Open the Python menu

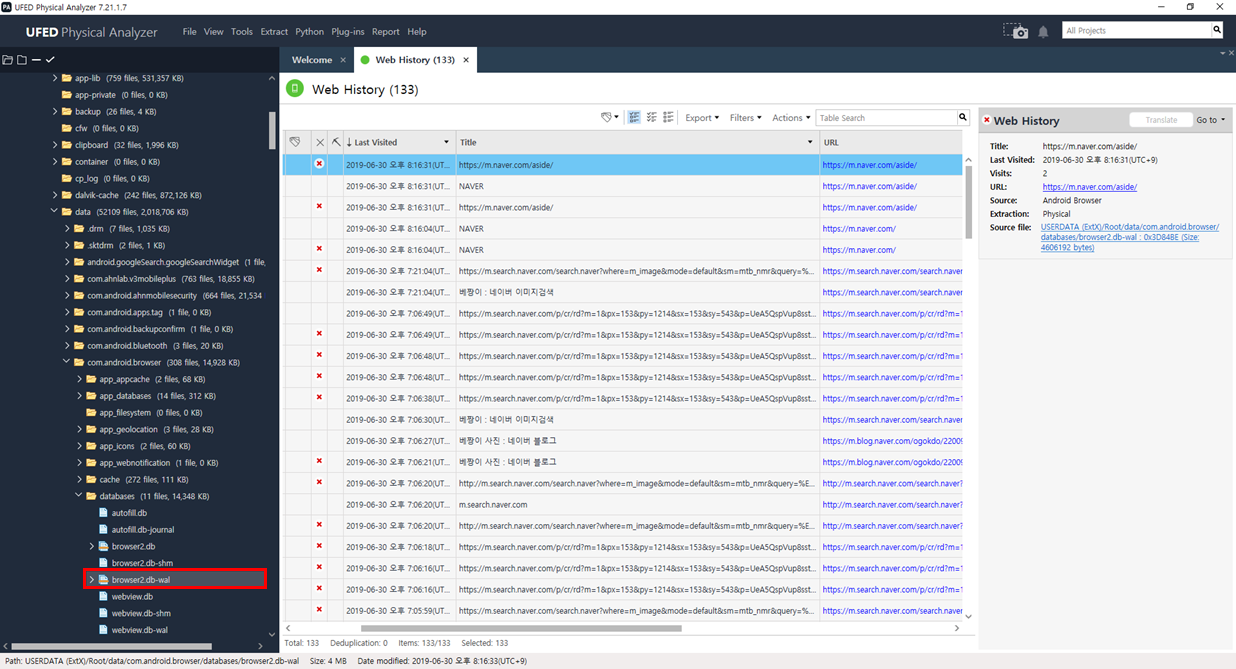click(x=310, y=32)
